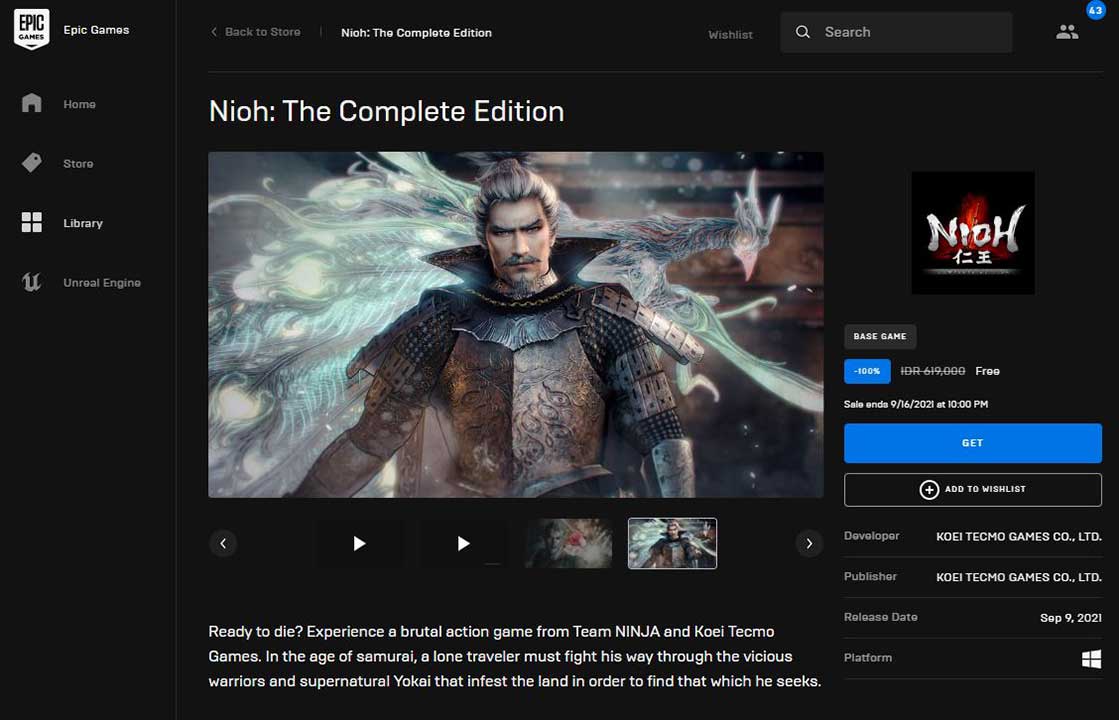Open the Home icon in sidebar

click(x=31, y=103)
